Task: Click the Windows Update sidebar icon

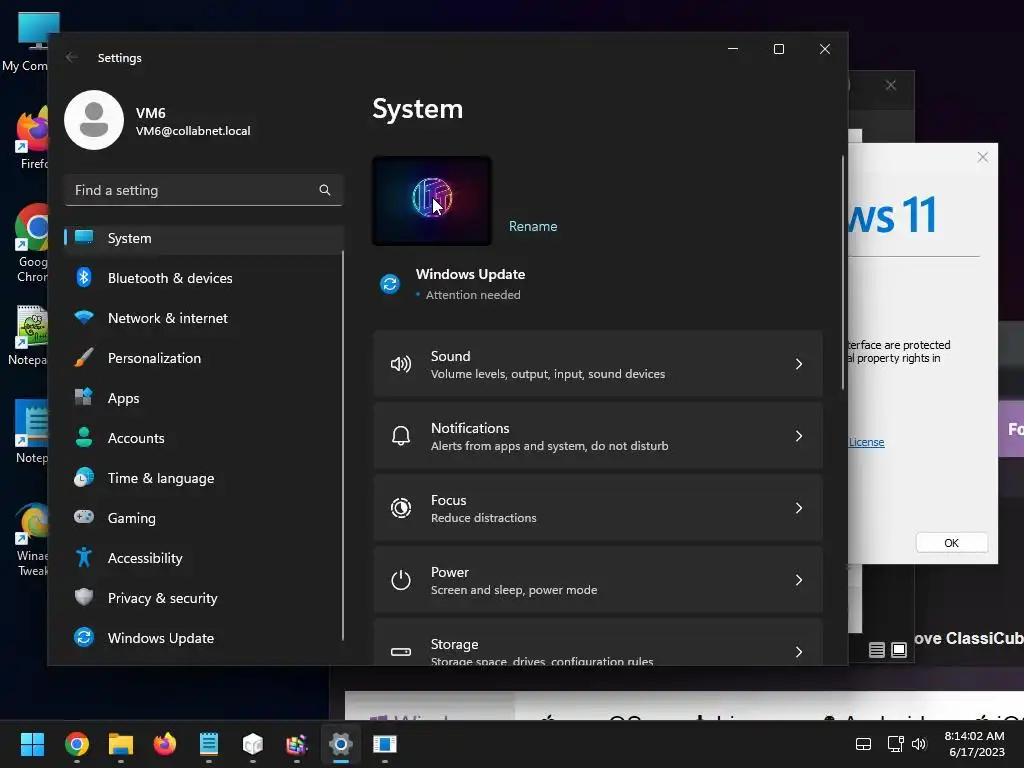Action: 84,637
